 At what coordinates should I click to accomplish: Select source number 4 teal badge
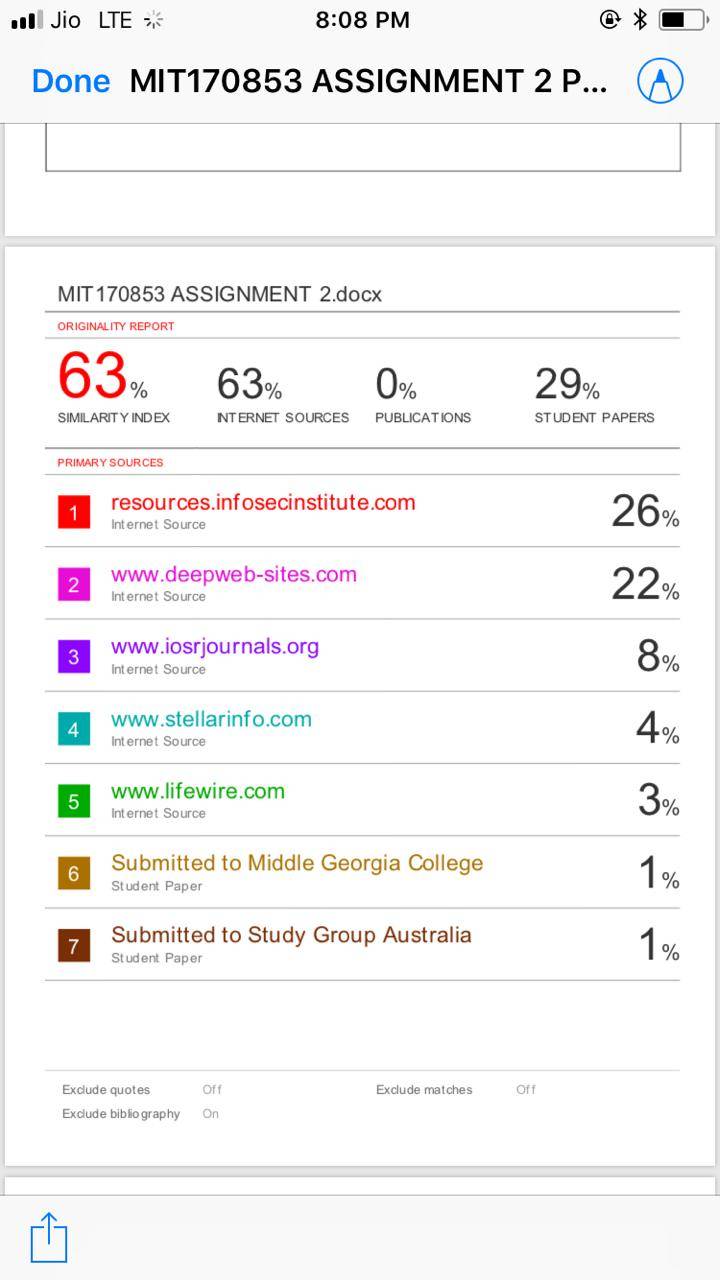click(74, 729)
